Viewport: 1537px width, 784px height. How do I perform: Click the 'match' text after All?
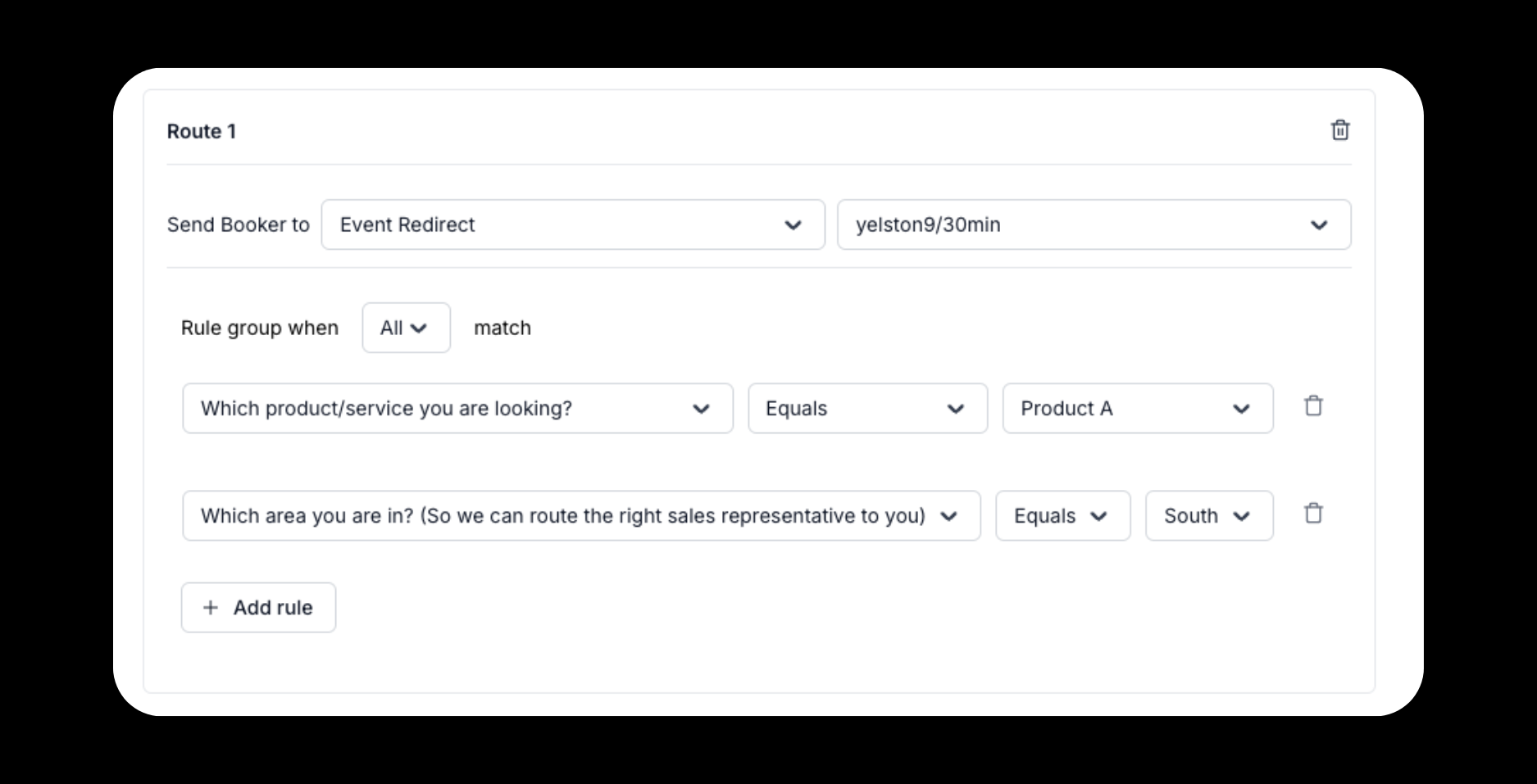click(x=502, y=328)
